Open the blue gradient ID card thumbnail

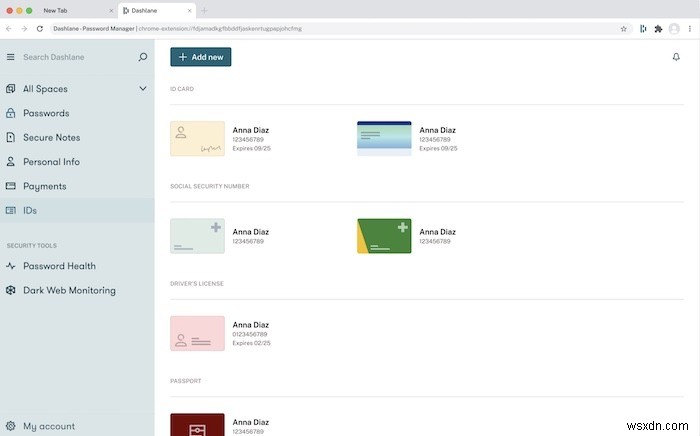coord(384,139)
